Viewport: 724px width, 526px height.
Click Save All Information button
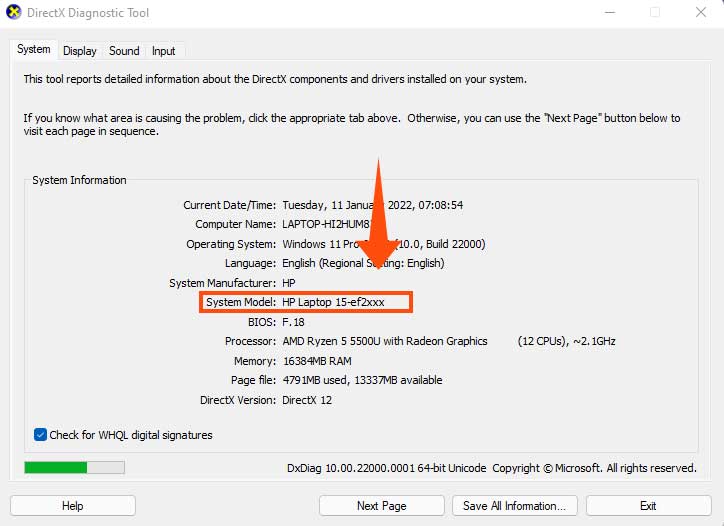point(514,506)
